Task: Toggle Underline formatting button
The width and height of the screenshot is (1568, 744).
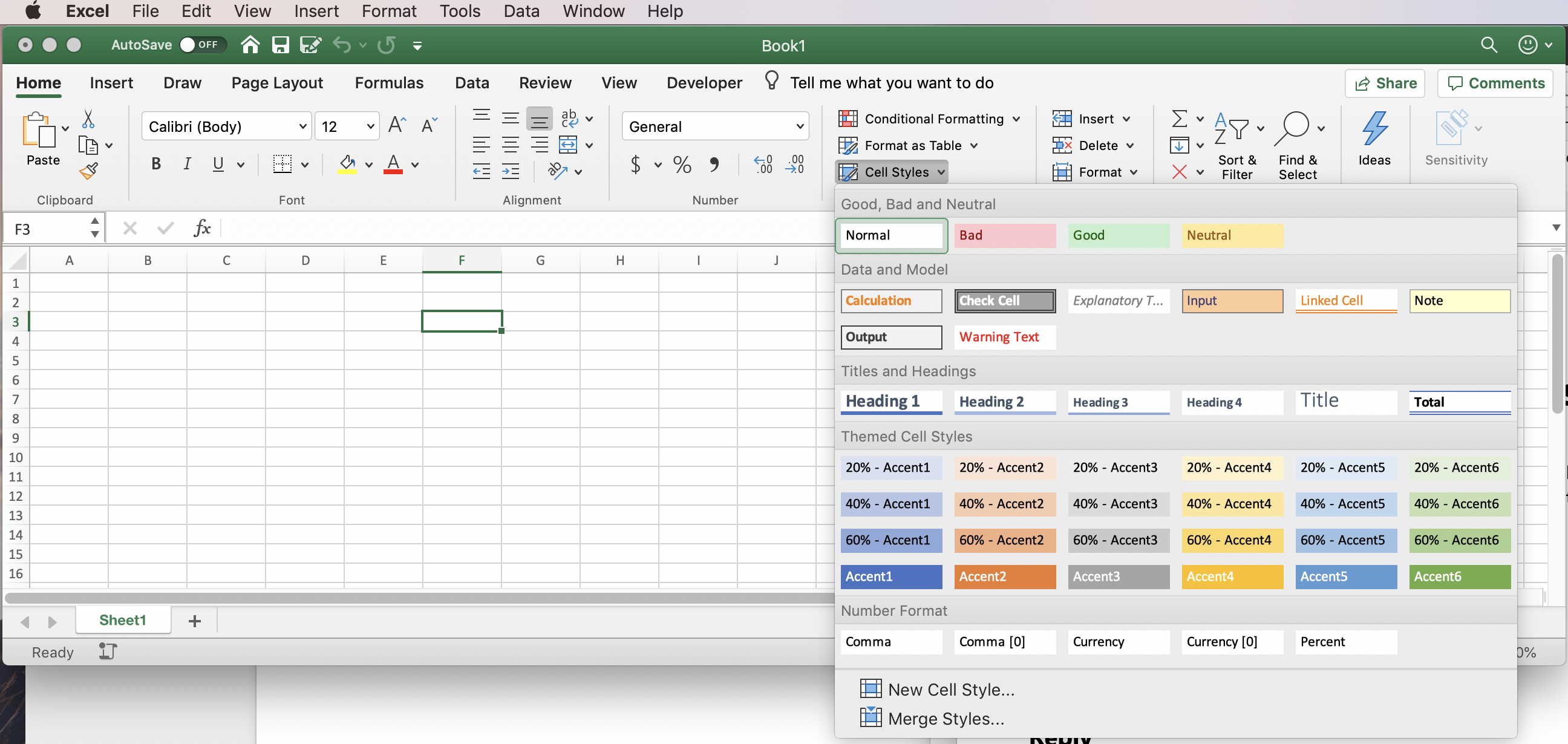Action: coord(219,164)
